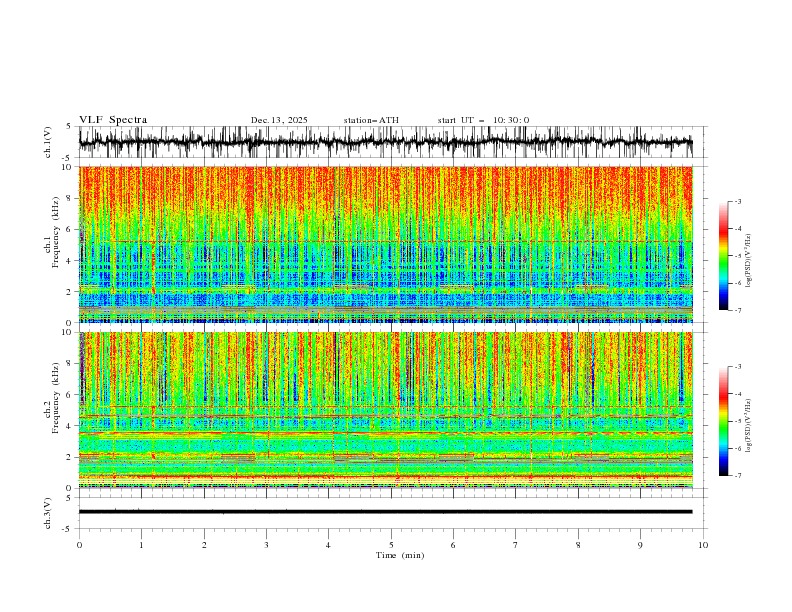Click time axis tick label "6"
Image resolution: width=792 pixels, height=612 pixels.
[x=453, y=545]
